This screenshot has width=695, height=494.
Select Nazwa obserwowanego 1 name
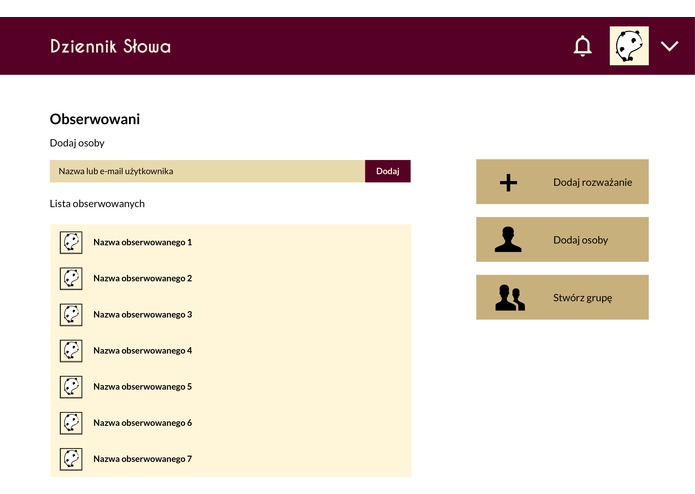(x=142, y=242)
